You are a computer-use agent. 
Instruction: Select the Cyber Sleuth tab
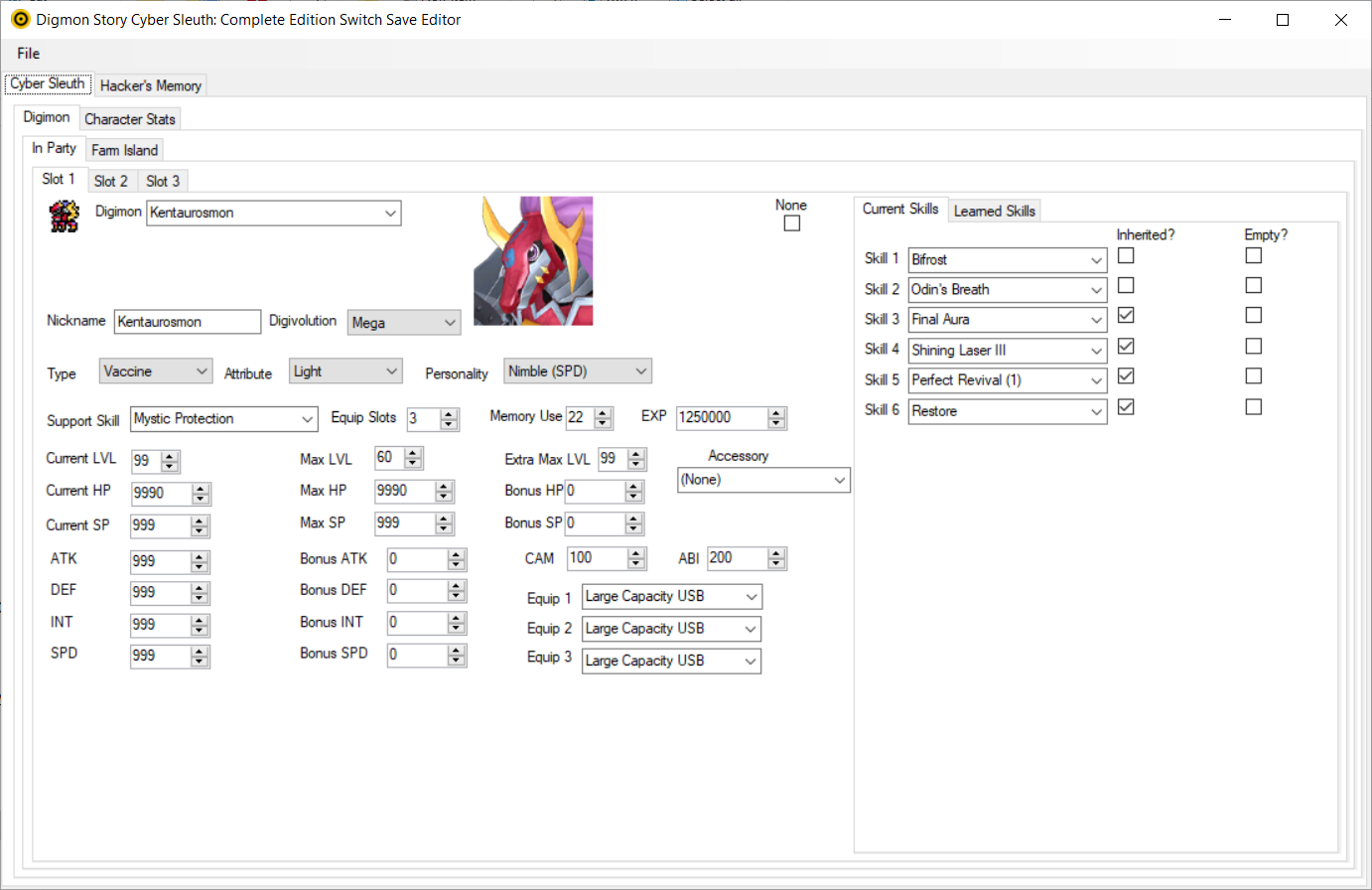(48, 83)
